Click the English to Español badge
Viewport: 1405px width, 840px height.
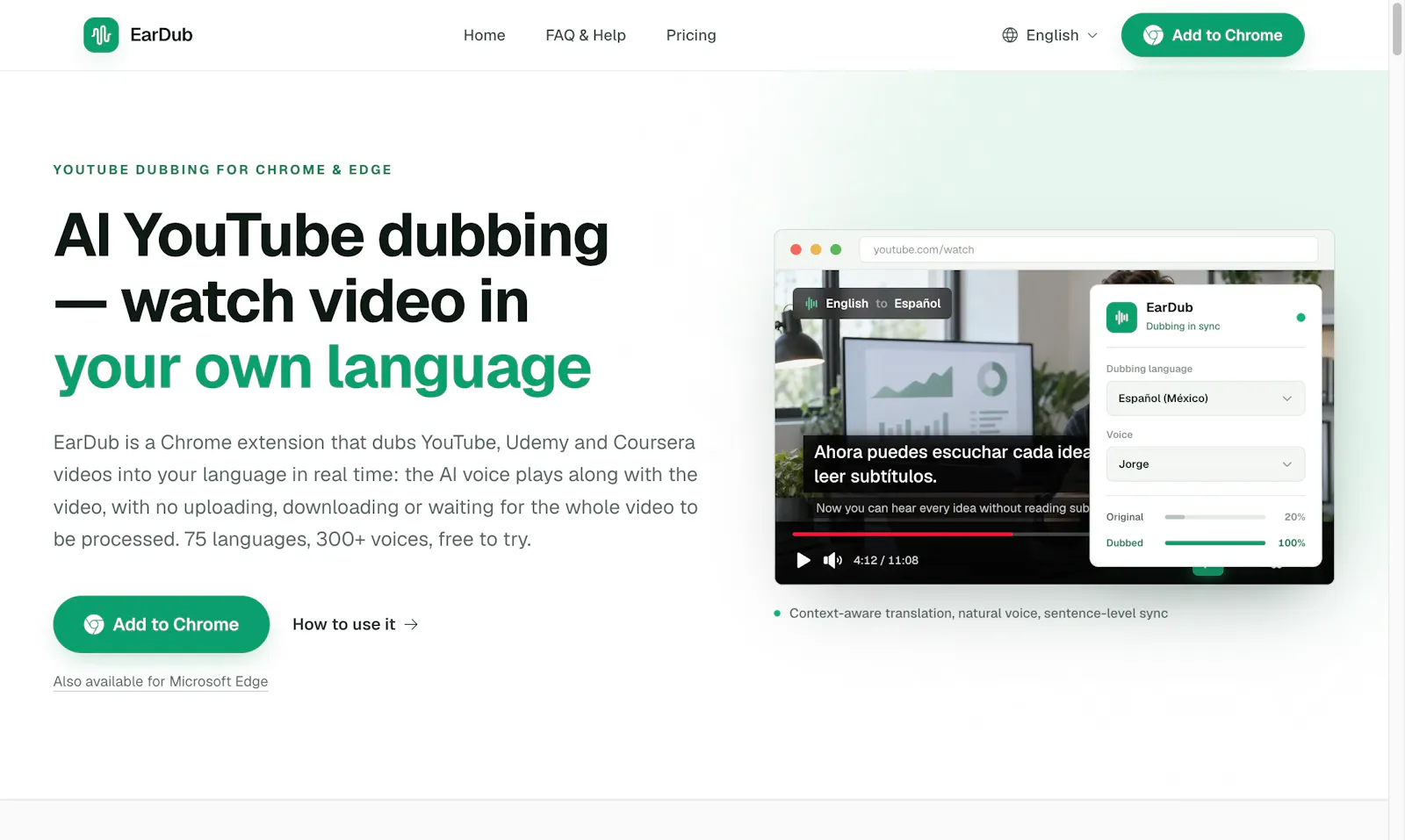pyautogui.click(x=872, y=304)
